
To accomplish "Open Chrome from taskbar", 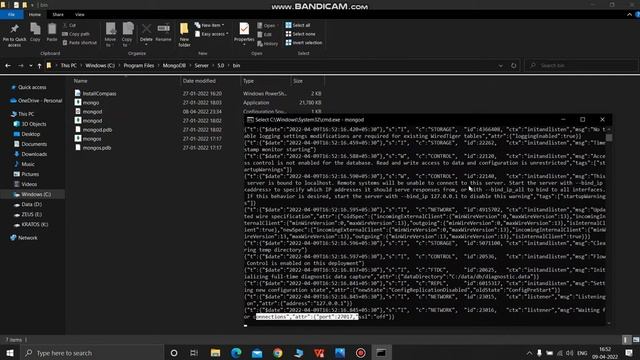I will [278, 353].
